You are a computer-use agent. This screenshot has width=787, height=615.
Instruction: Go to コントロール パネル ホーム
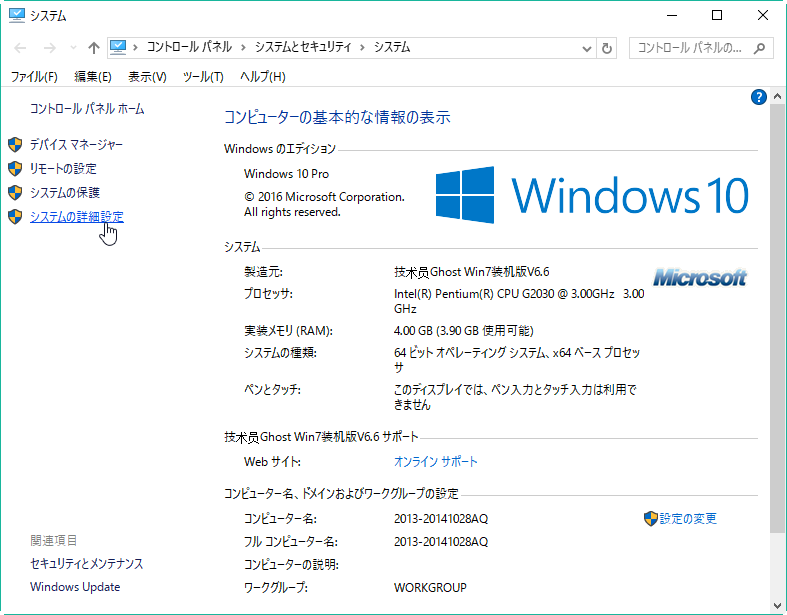point(87,108)
